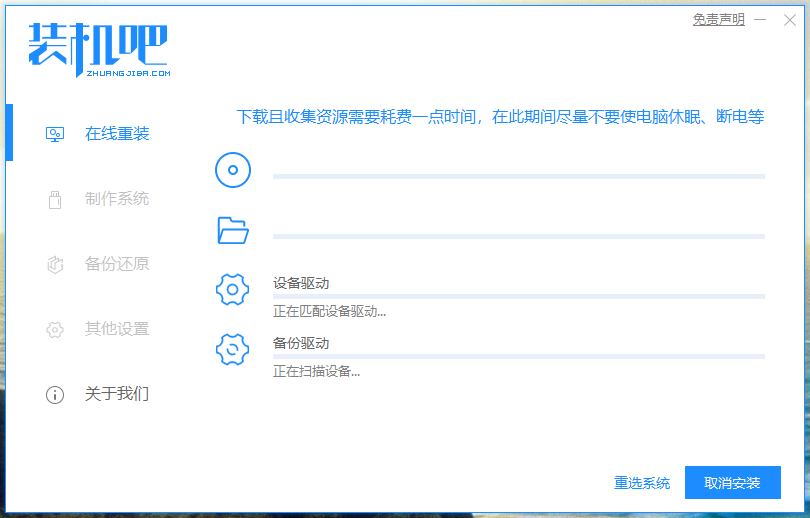Select the 在线重装 sidebar label
This screenshot has height=518, width=810.
click(x=117, y=134)
